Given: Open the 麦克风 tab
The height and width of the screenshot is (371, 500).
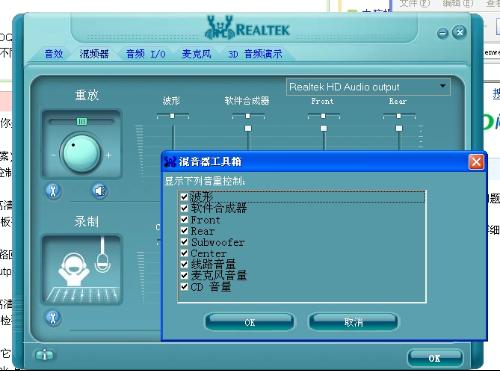Looking at the screenshot, I should coord(197,54).
